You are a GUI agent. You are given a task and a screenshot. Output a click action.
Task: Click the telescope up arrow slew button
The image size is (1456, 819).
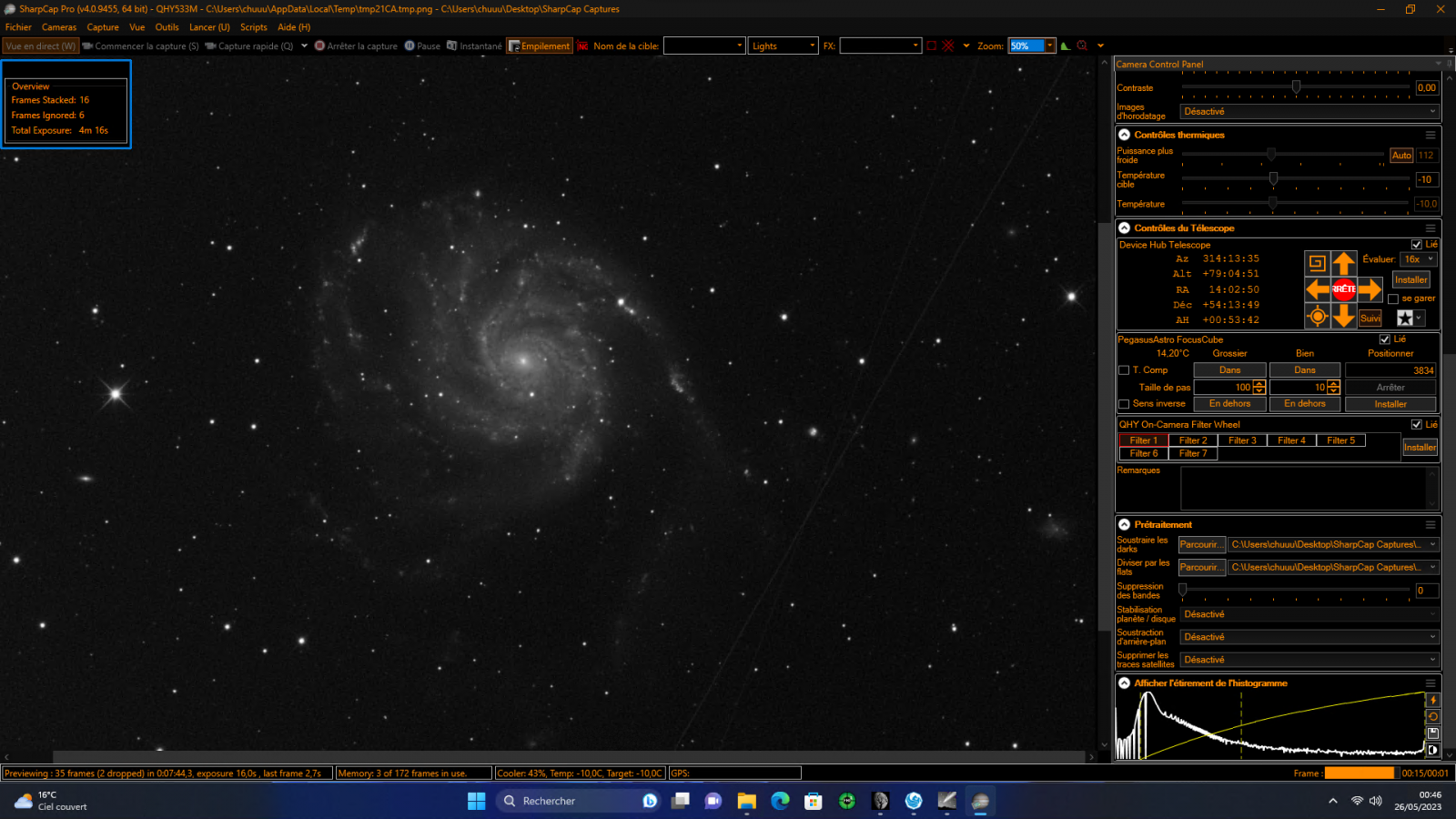click(1343, 264)
